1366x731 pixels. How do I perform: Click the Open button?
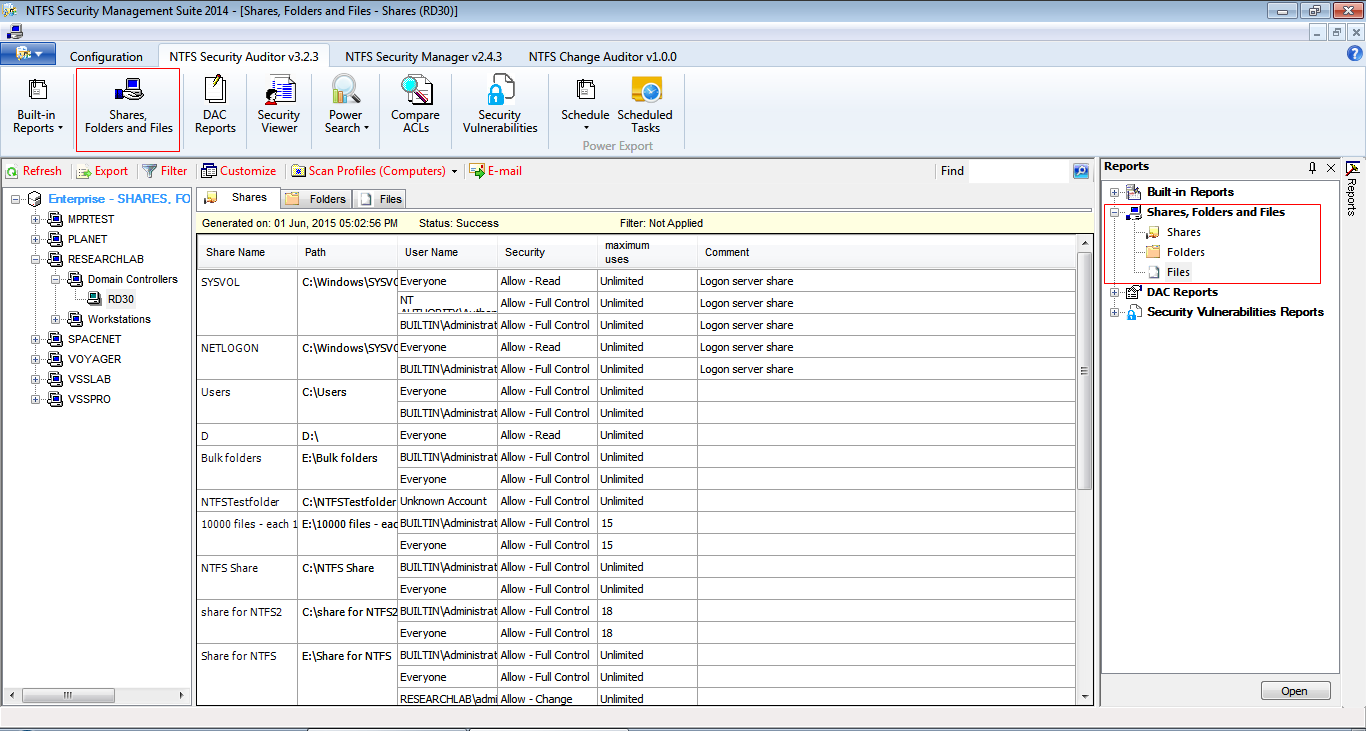click(1294, 691)
